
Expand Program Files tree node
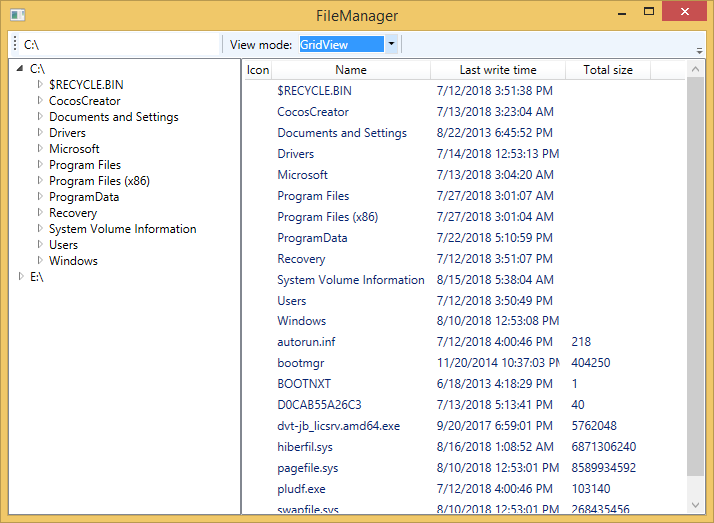pyautogui.click(x=40, y=164)
